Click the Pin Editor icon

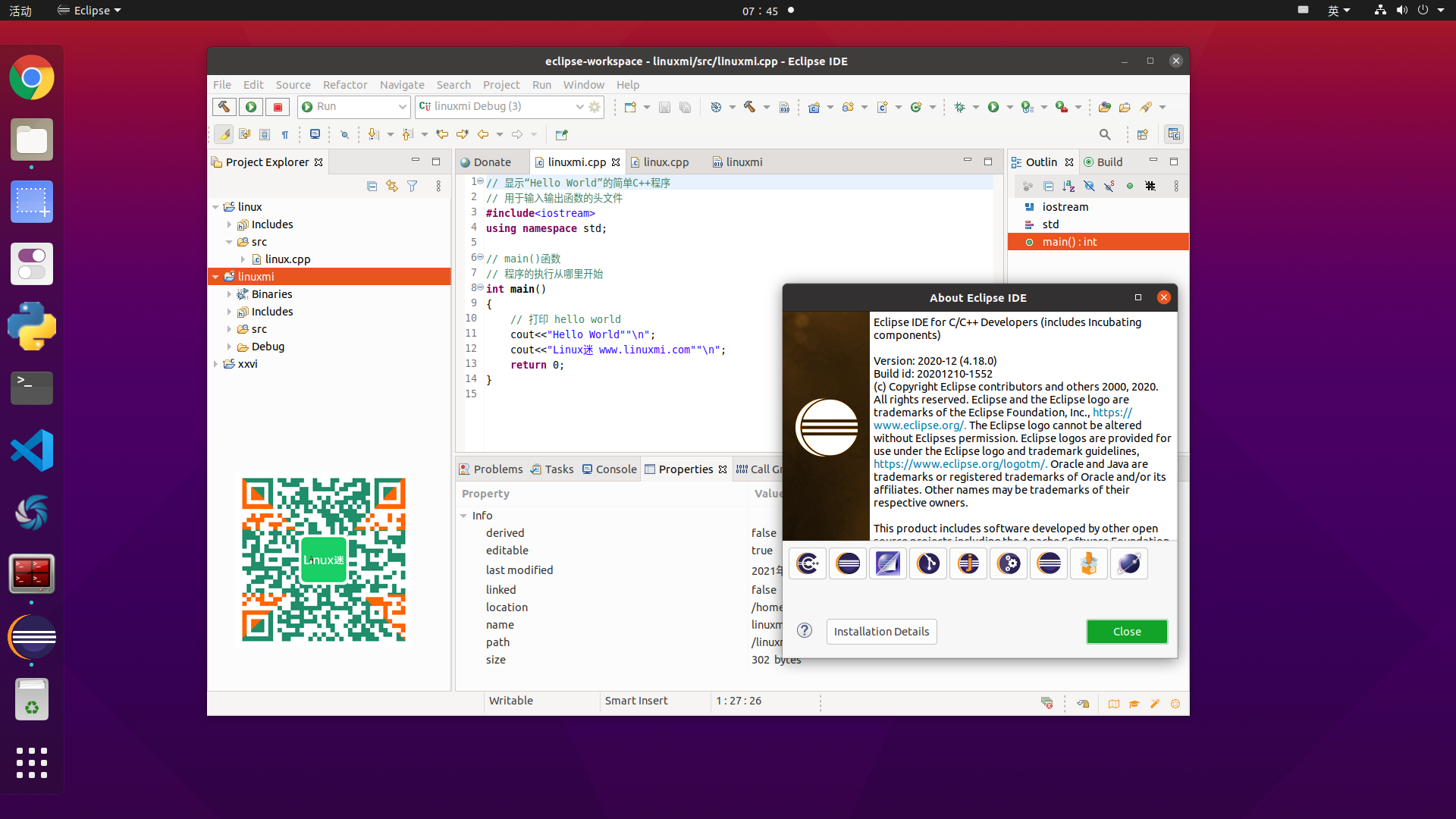click(x=562, y=134)
